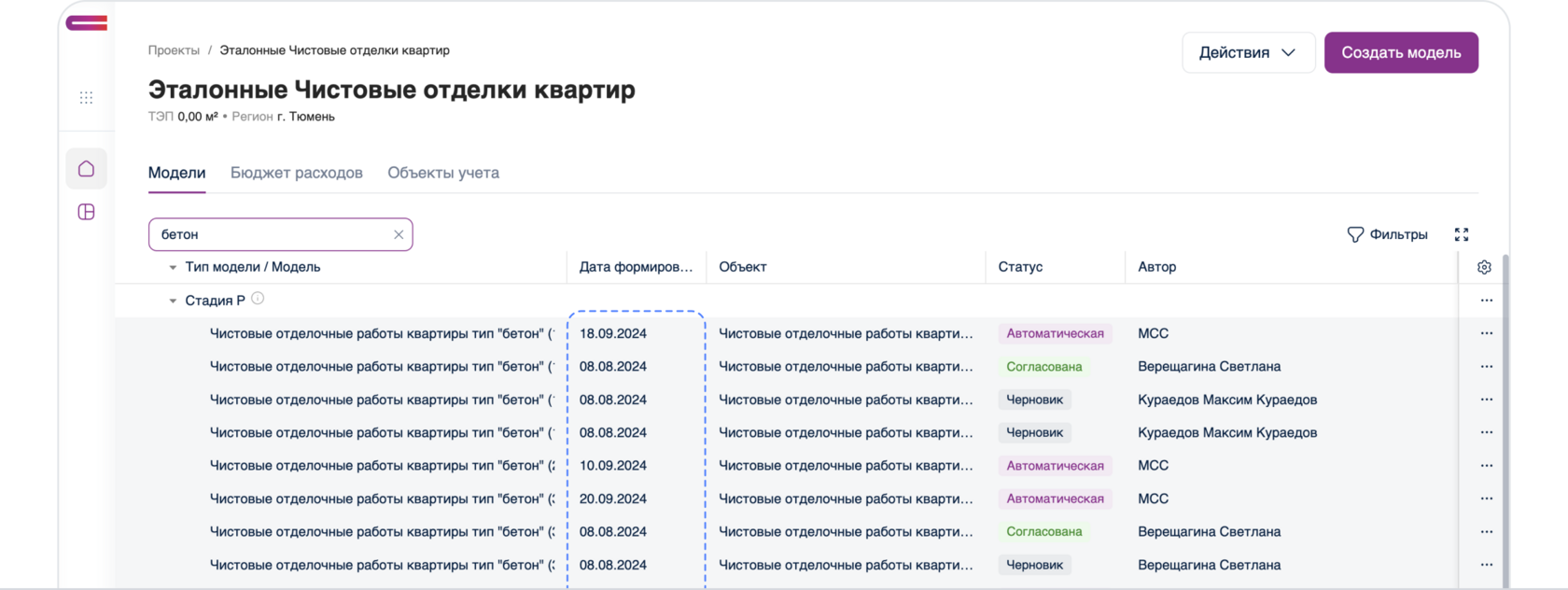Select the date cell 20.09.2024
Screen dimensions: 1568x590
pos(613,499)
